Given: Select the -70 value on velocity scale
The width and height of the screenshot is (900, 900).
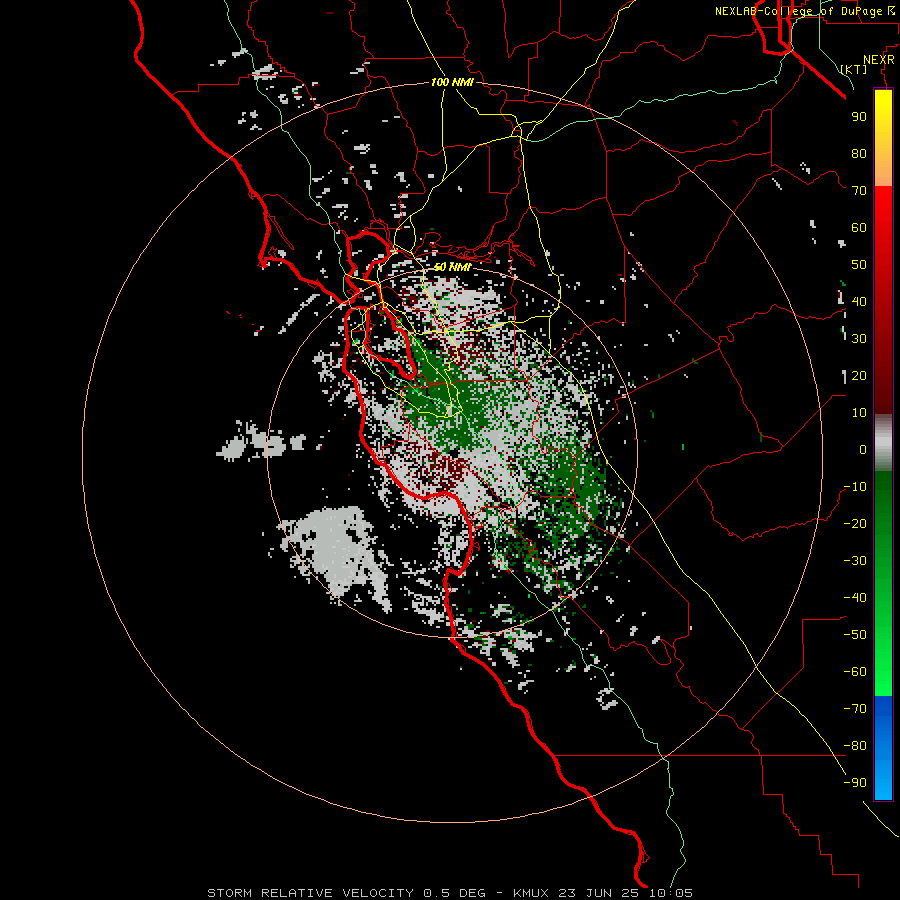Looking at the screenshot, I should tap(855, 709).
